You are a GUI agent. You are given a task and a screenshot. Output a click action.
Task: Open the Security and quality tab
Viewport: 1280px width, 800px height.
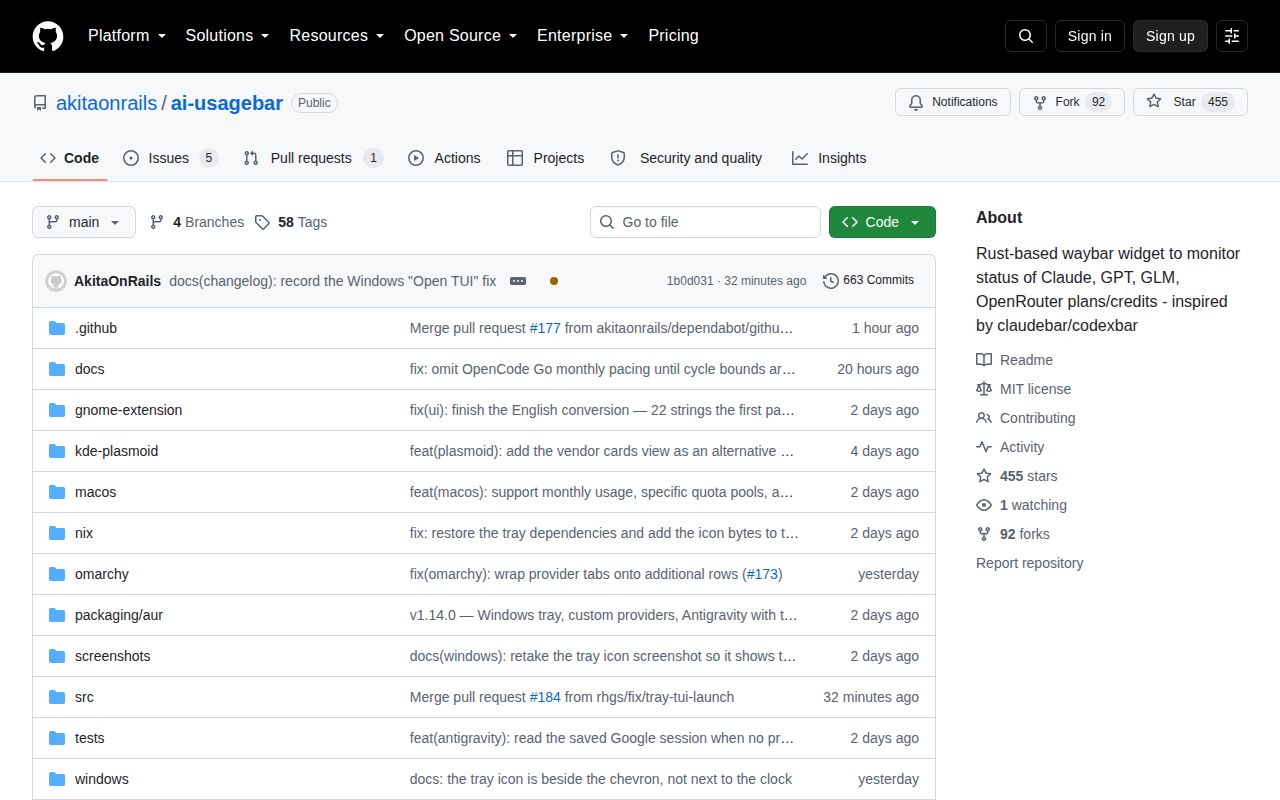686,158
